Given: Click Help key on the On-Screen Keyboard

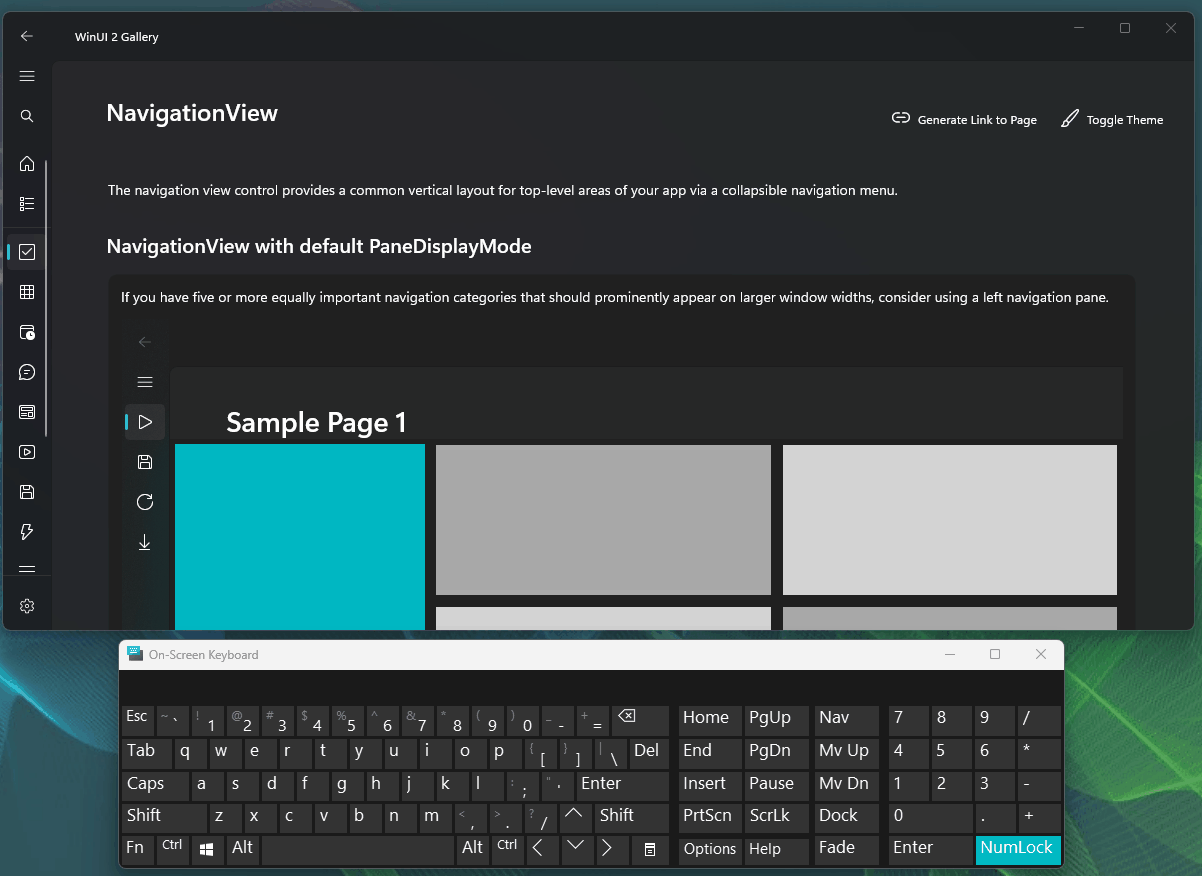Looking at the screenshot, I should tap(776, 850).
